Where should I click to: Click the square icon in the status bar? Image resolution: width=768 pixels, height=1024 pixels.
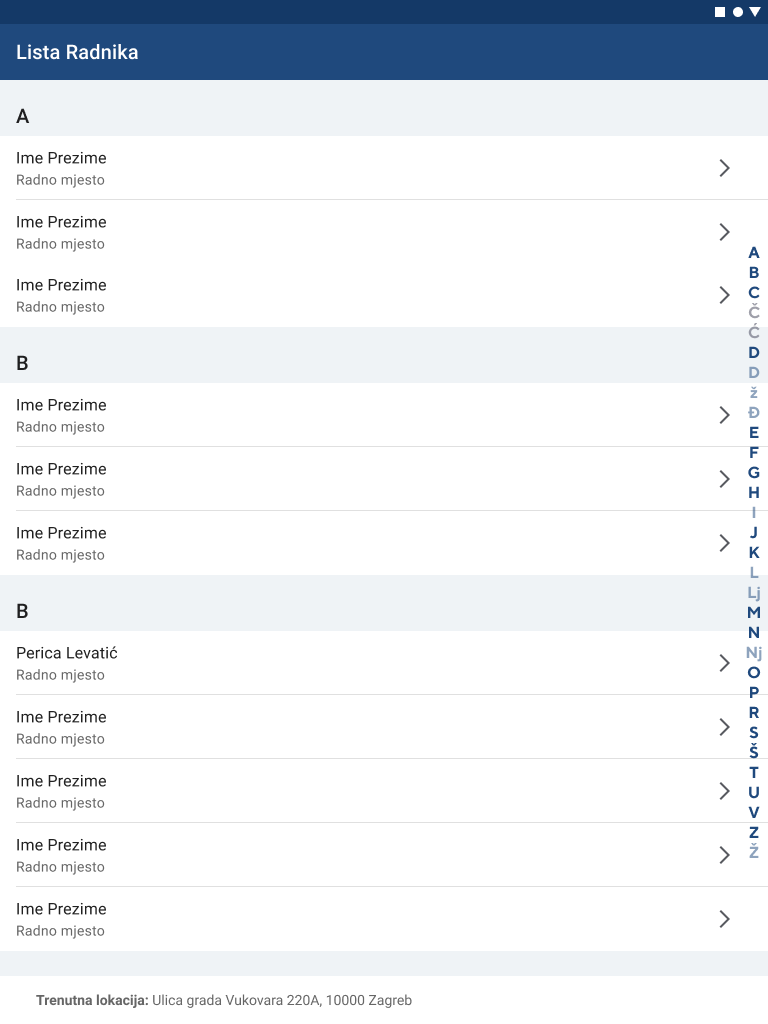tap(720, 12)
